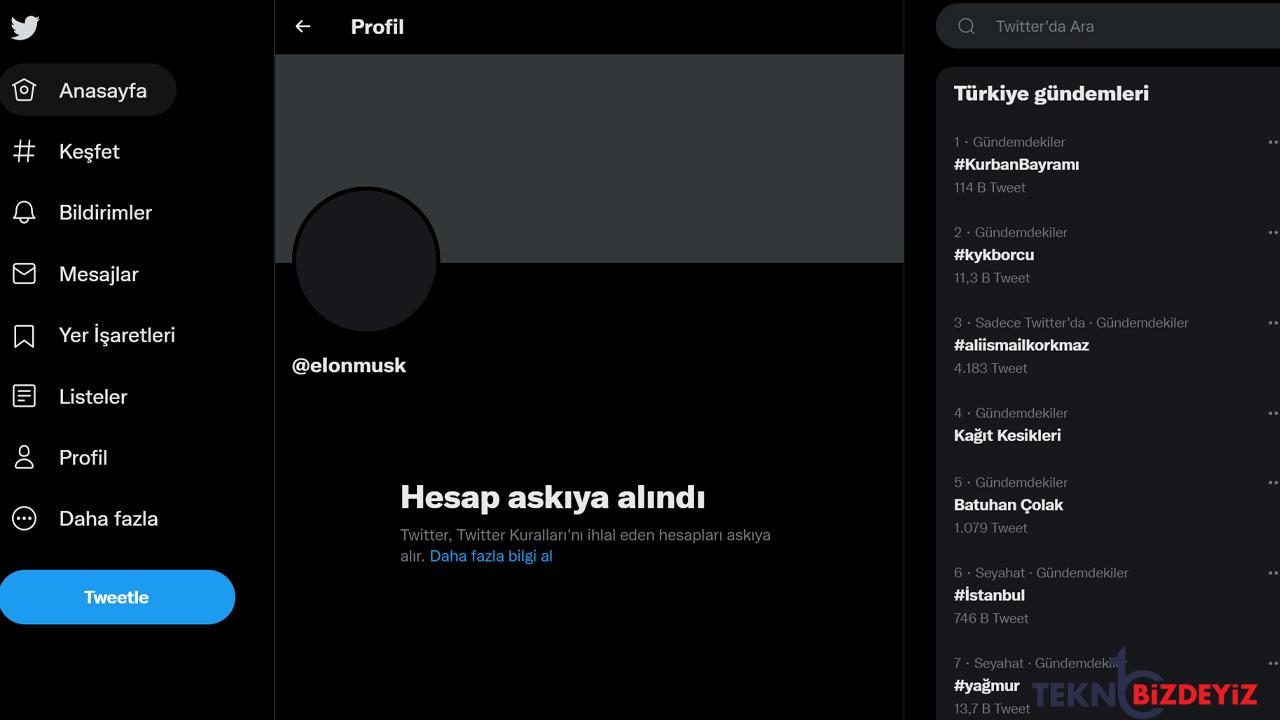
Task: Click the @elonmusk handle text
Action: pos(349,366)
